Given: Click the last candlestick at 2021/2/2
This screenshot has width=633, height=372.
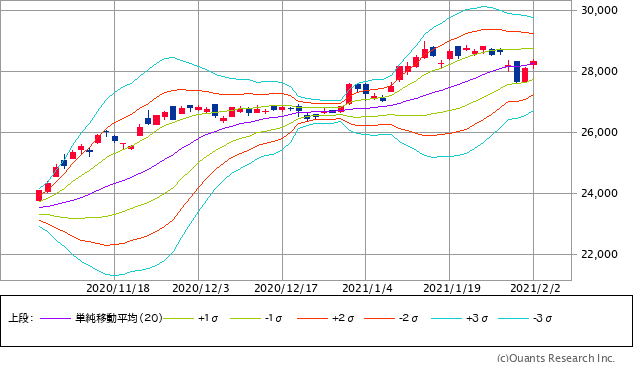Looking at the screenshot, I should (x=534, y=63).
